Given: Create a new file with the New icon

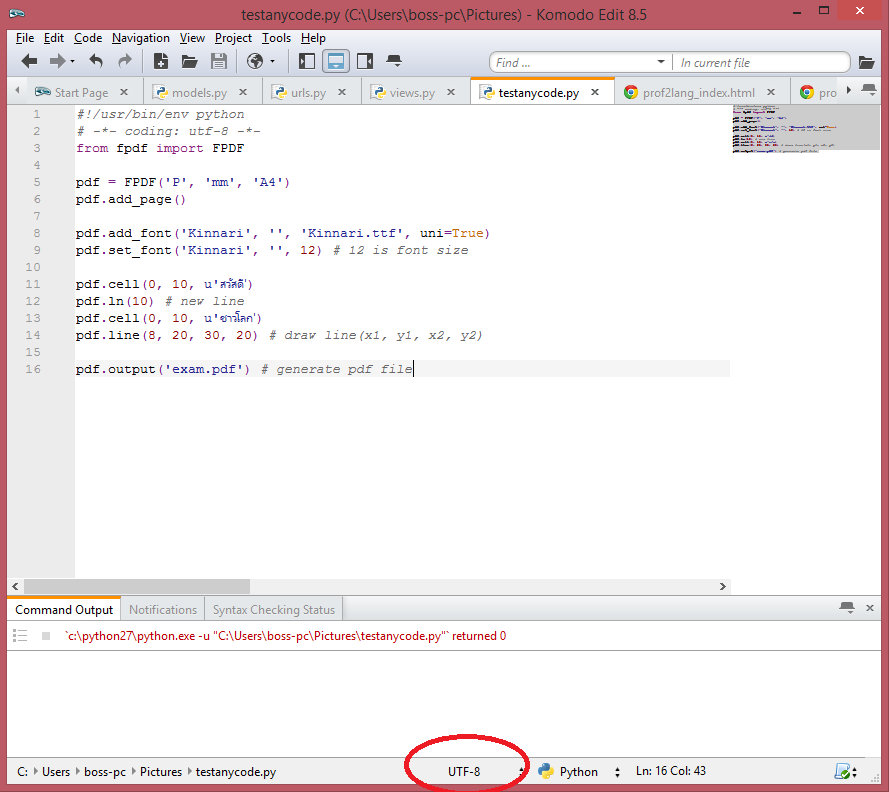Looking at the screenshot, I should [x=160, y=61].
